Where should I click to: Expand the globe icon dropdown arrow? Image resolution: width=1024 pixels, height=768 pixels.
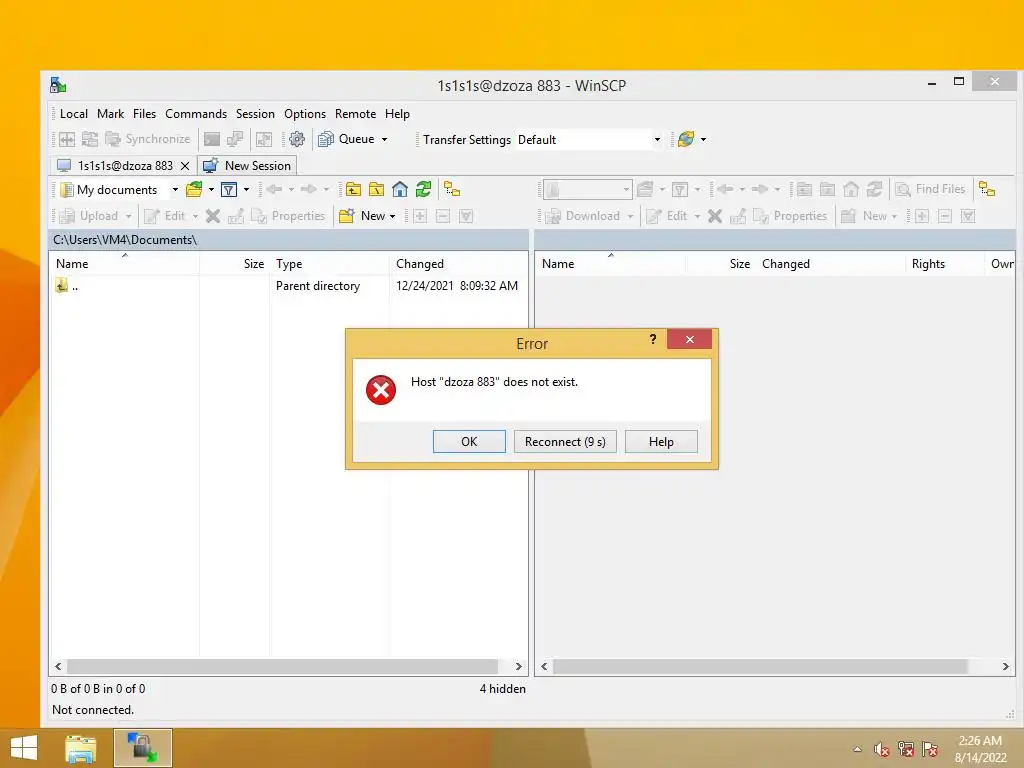click(703, 139)
